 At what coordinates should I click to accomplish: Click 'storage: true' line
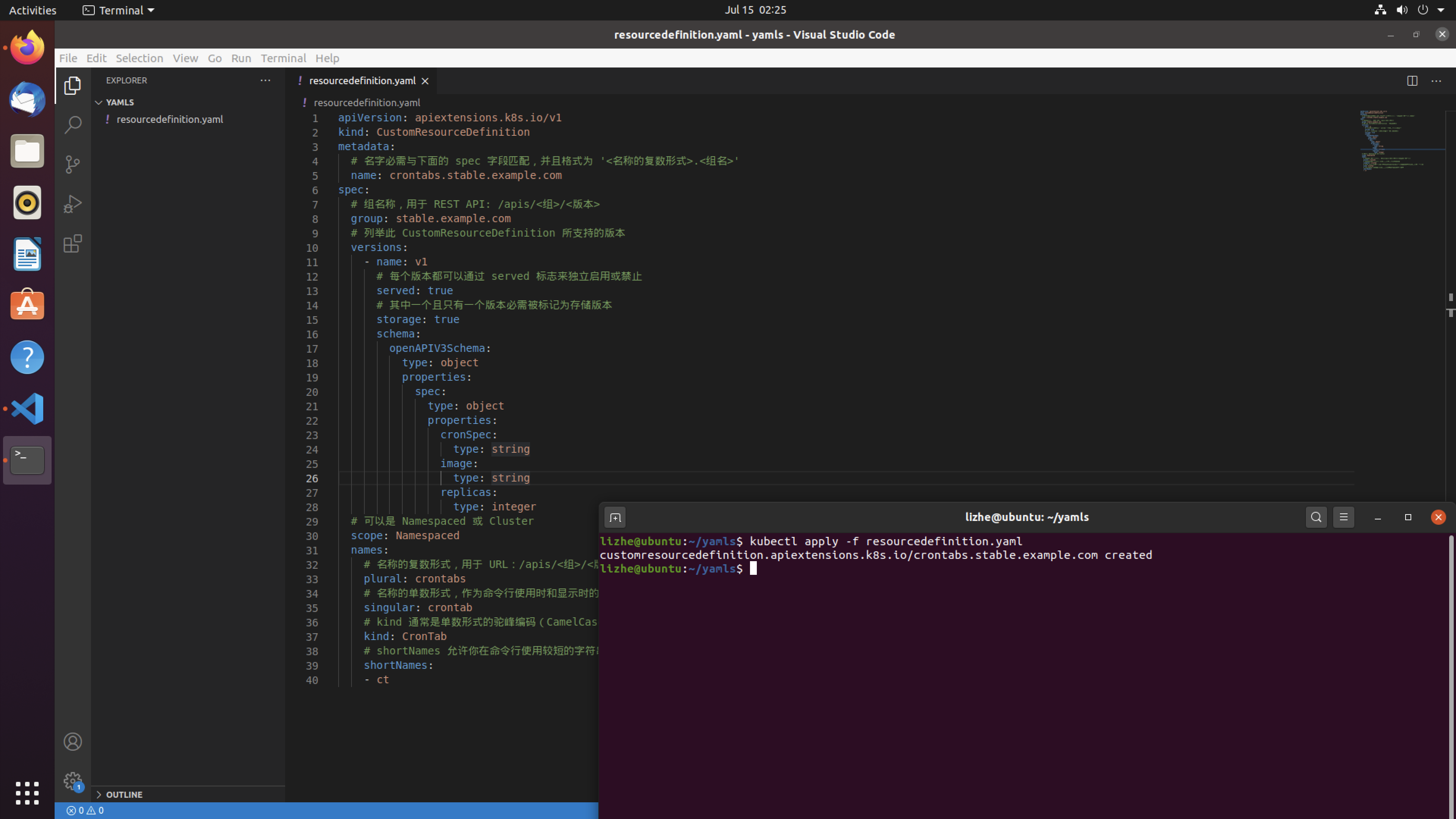[418, 319]
